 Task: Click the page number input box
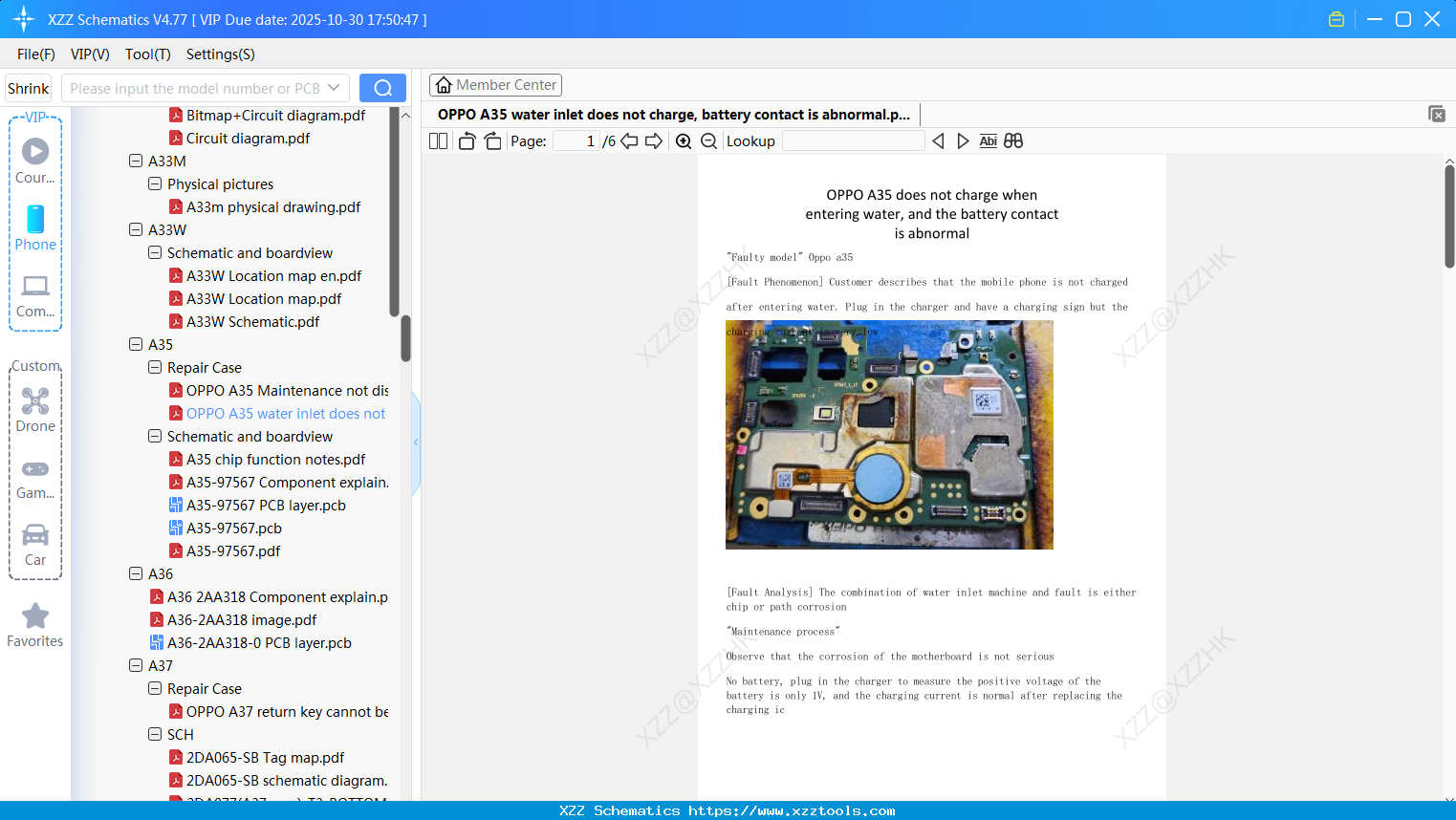click(576, 140)
